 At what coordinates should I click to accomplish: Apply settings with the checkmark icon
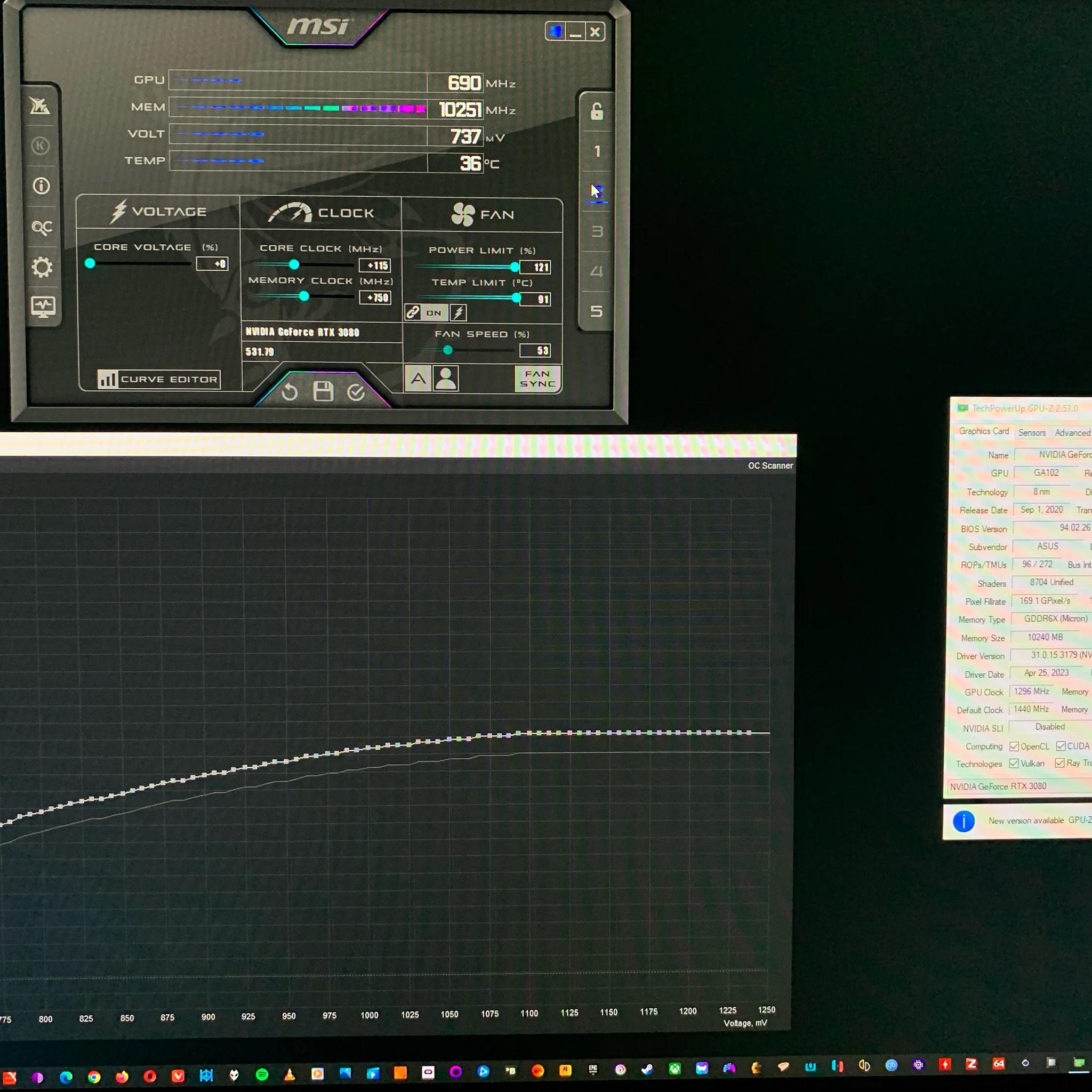[356, 392]
